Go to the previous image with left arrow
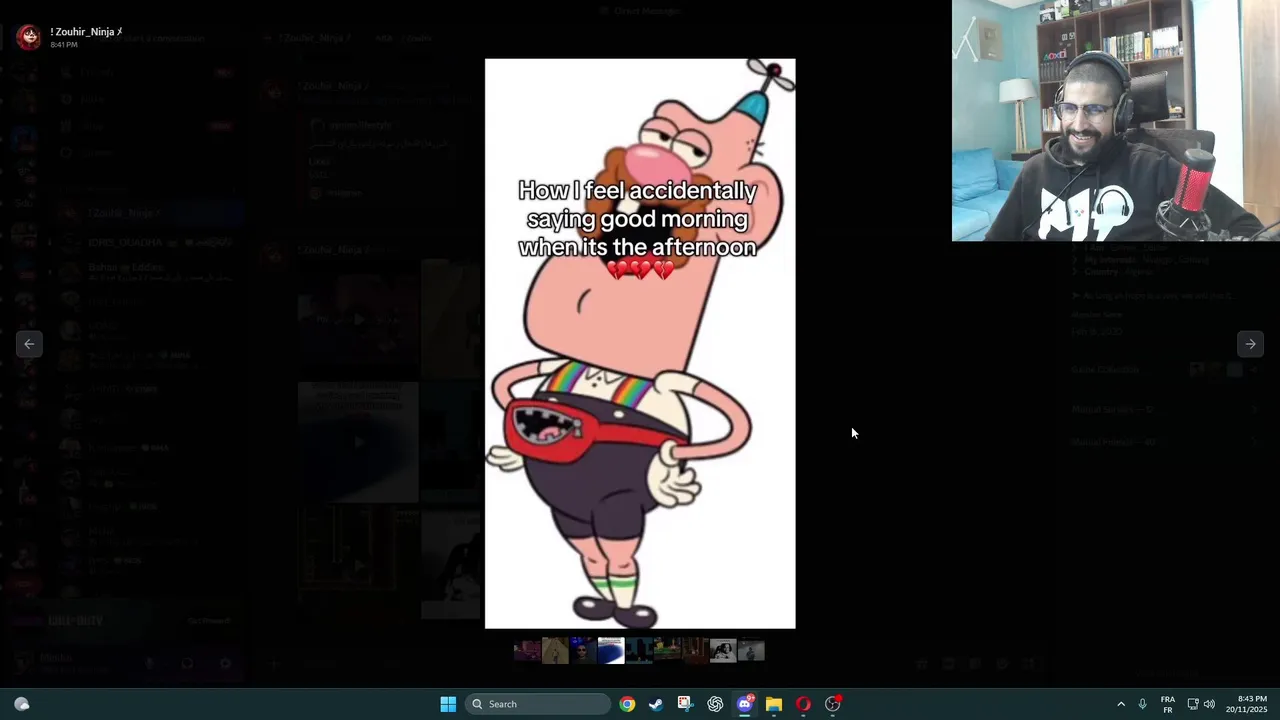Image resolution: width=1280 pixels, height=720 pixels. click(29, 344)
